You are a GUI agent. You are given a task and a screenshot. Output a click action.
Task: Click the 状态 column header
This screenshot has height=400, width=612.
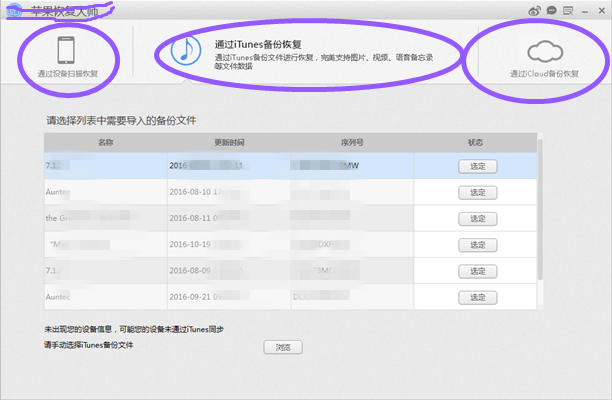point(475,142)
